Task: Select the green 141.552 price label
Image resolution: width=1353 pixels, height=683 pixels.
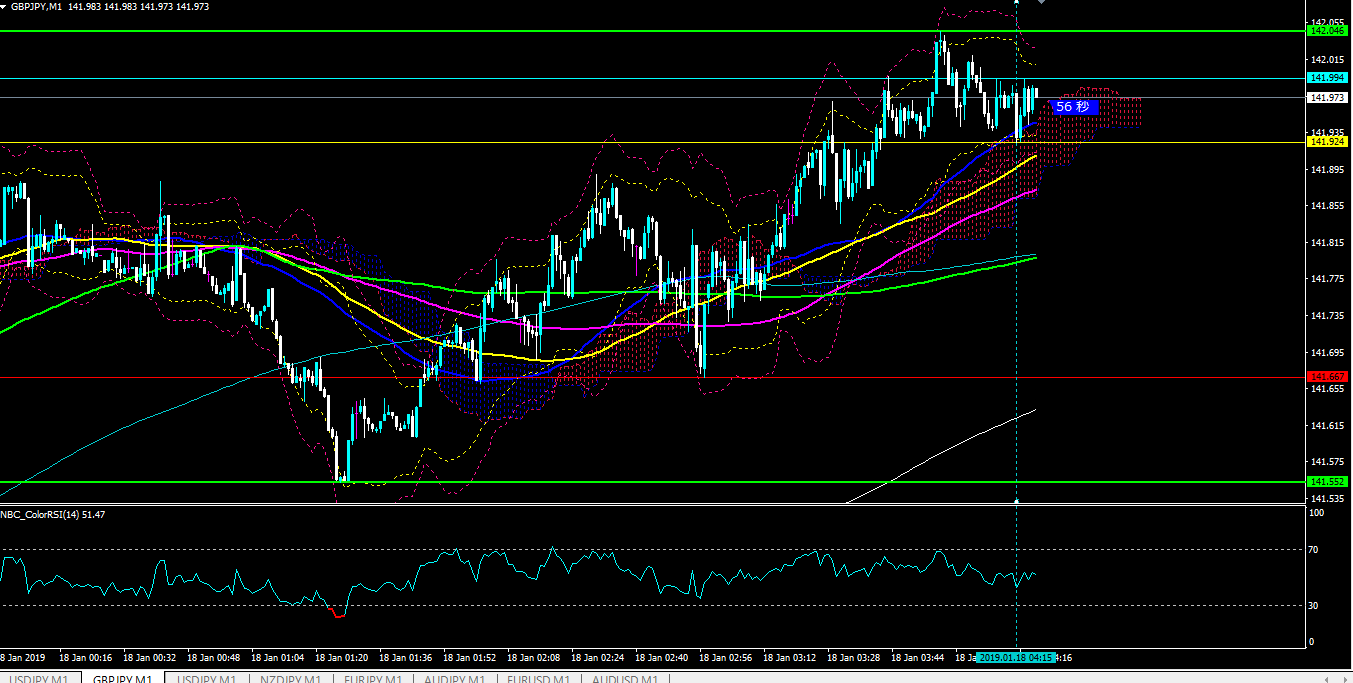Action: (1327, 481)
